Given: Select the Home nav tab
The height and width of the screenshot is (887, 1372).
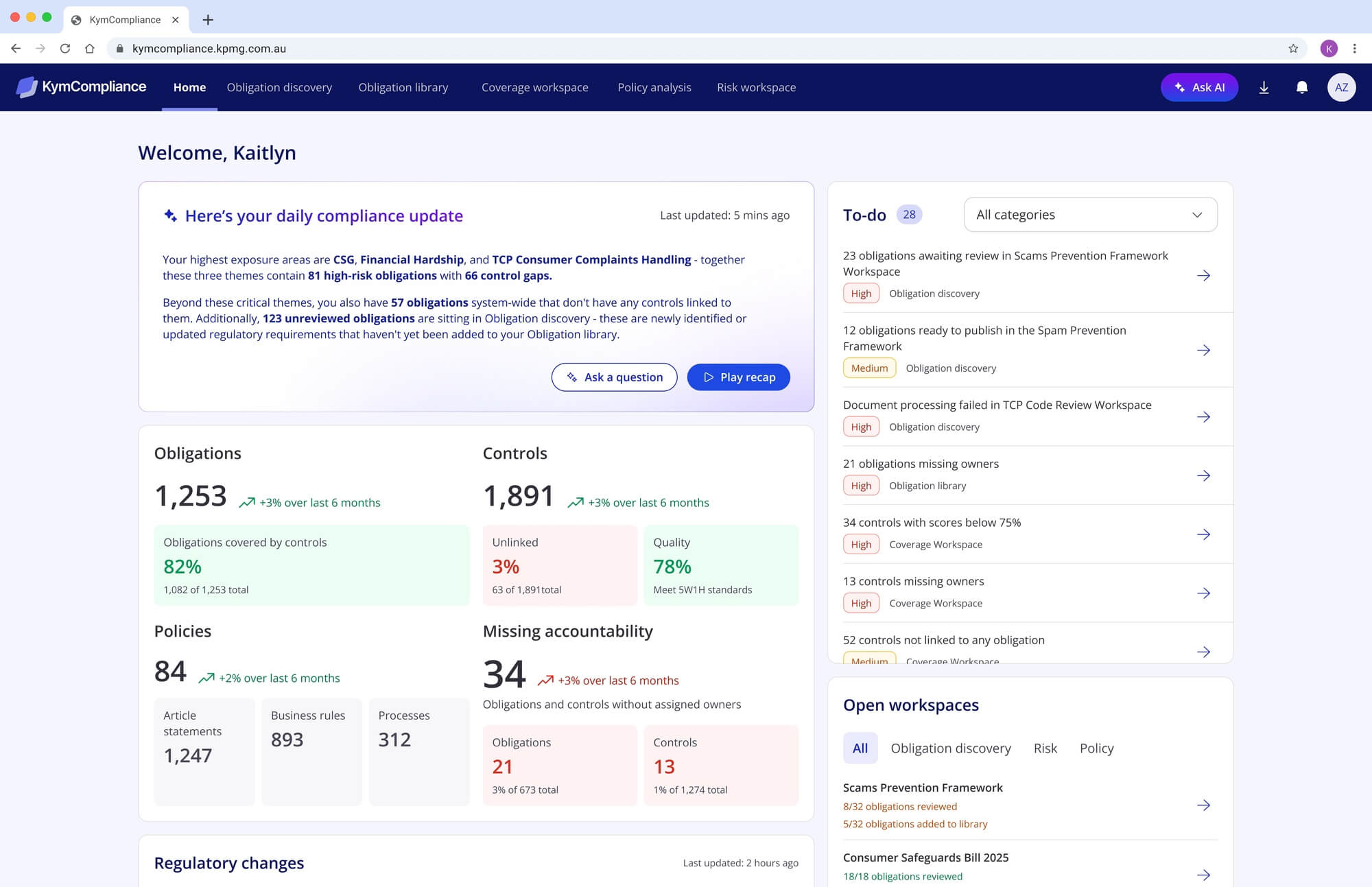Looking at the screenshot, I should click(189, 87).
